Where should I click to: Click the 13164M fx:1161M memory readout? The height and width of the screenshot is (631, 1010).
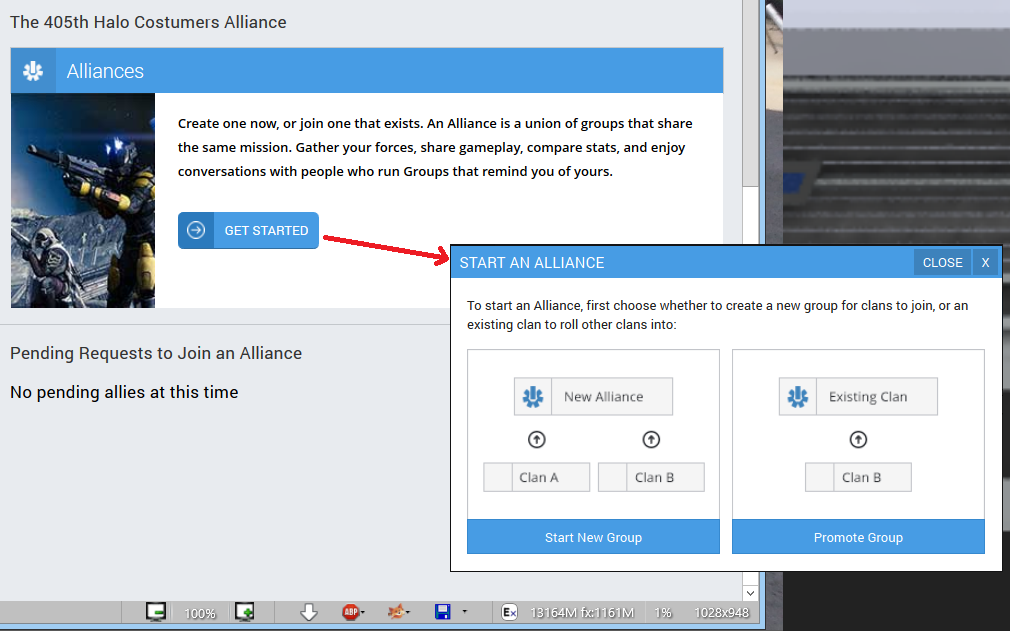[582, 613]
